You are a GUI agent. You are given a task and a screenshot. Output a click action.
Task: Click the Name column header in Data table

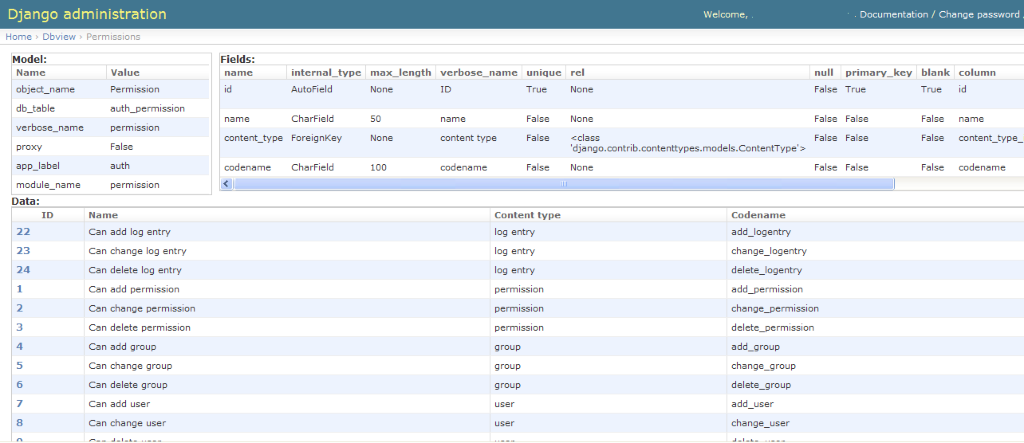point(101,215)
